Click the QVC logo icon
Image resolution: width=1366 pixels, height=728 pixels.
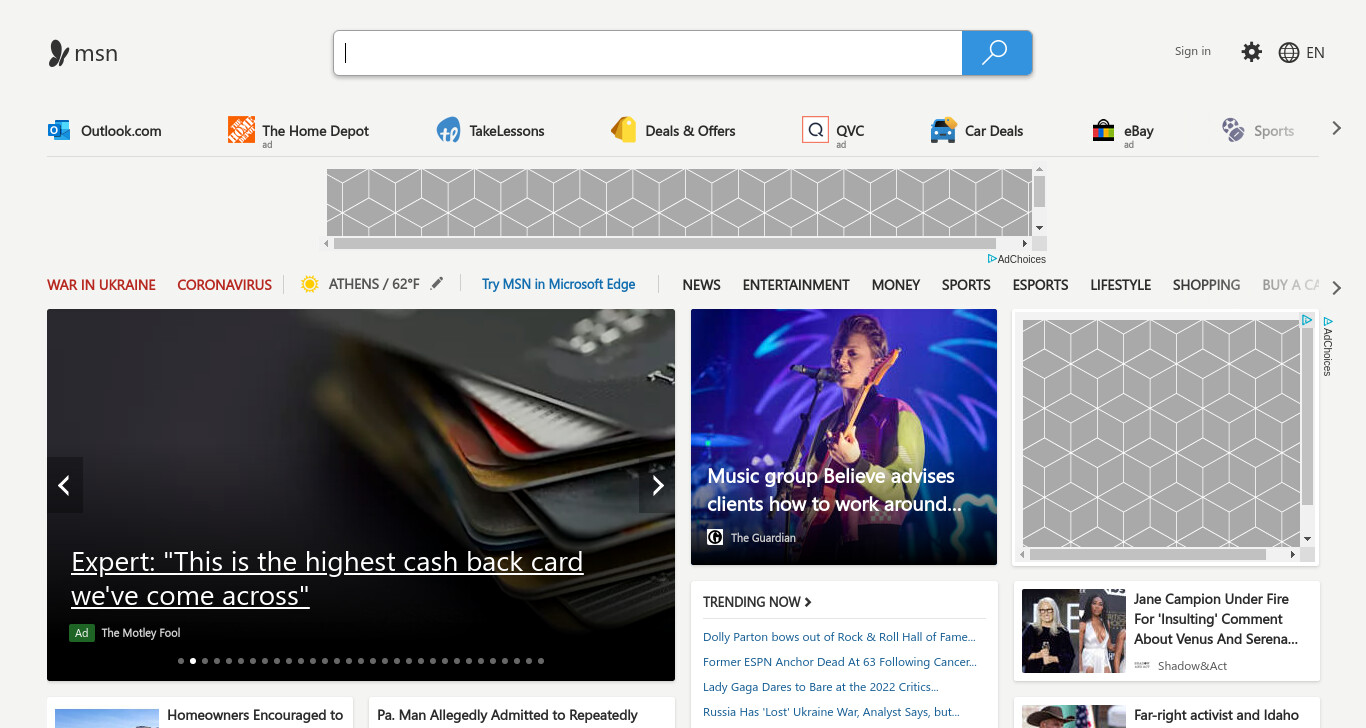tap(815, 130)
